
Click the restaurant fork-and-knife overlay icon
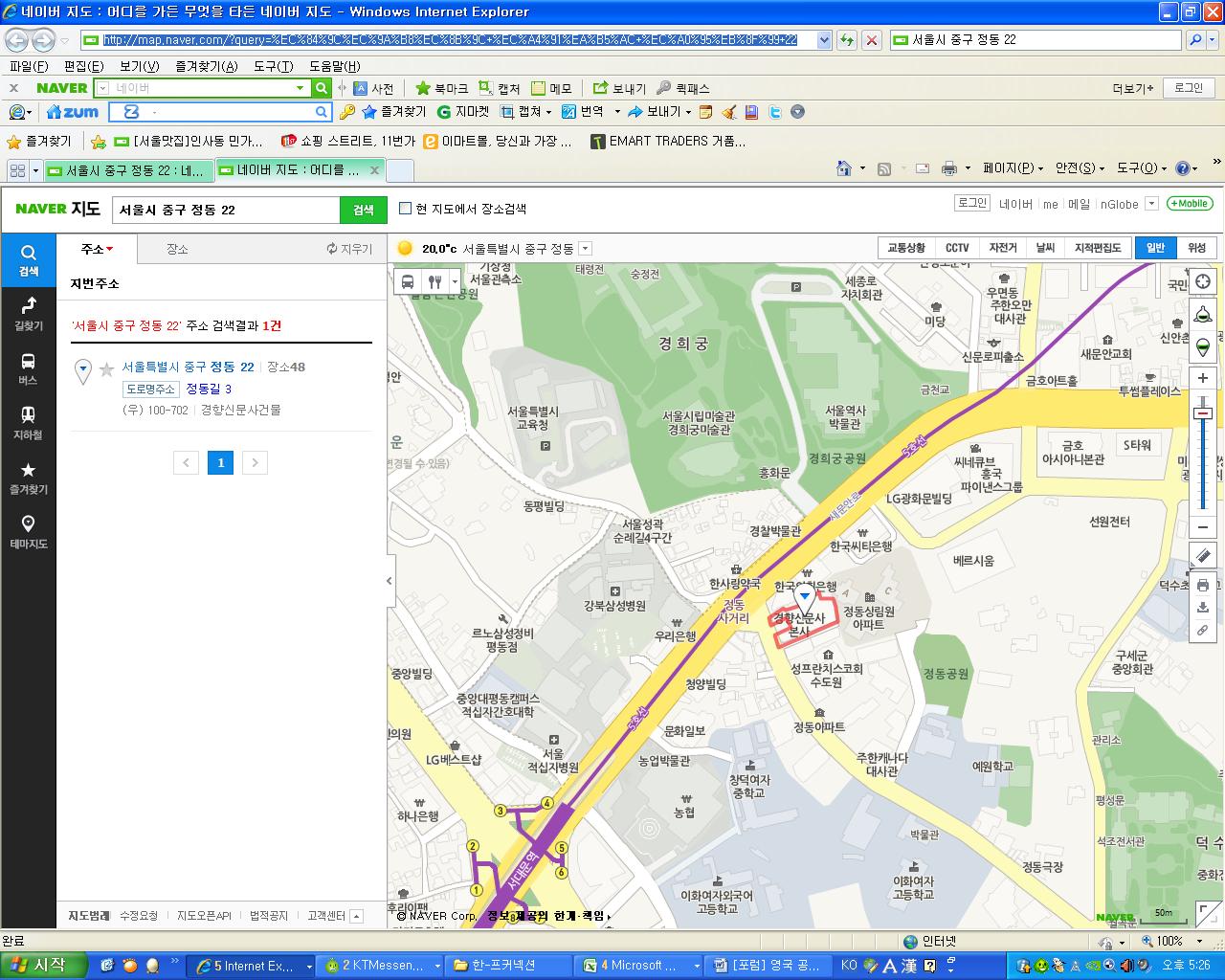click(434, 281)
